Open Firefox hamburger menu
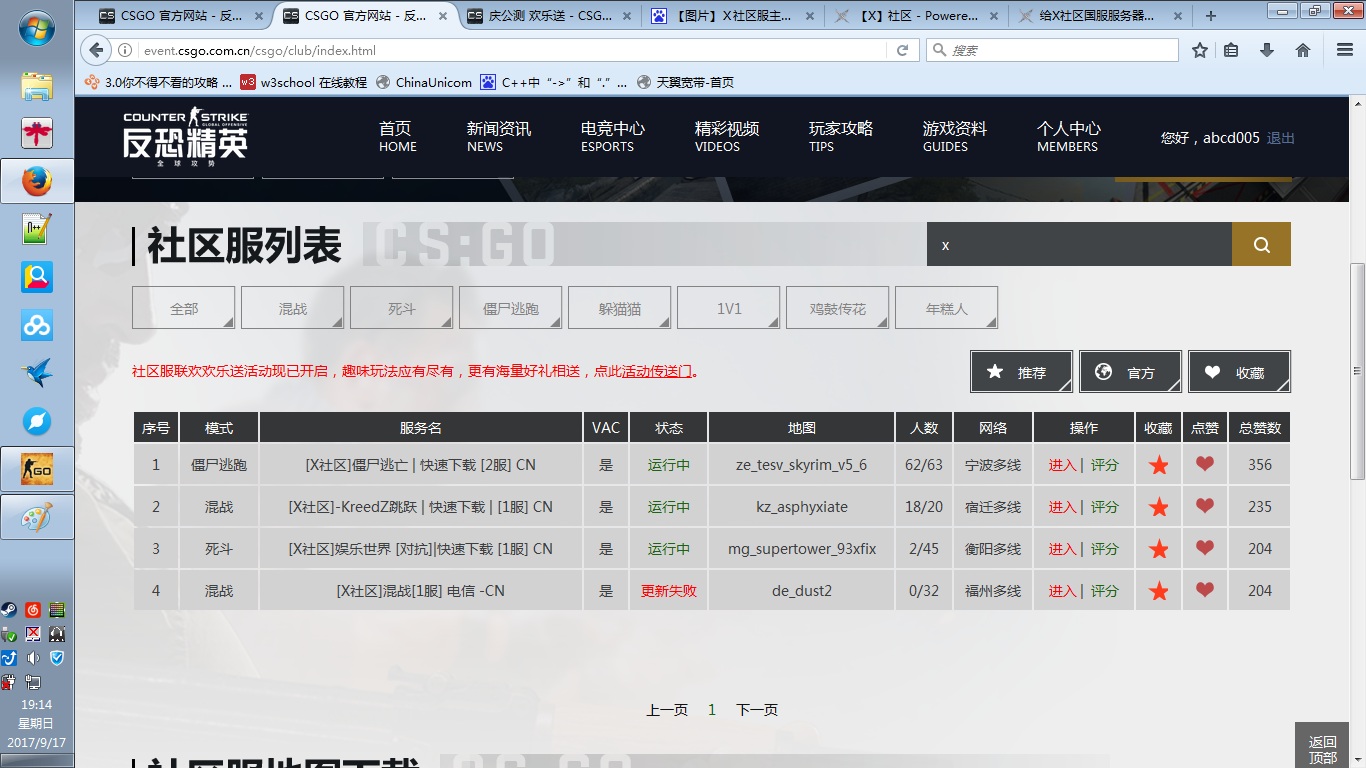The height and width of the screenshot is (768, 1366). [x=1345, y=50]
